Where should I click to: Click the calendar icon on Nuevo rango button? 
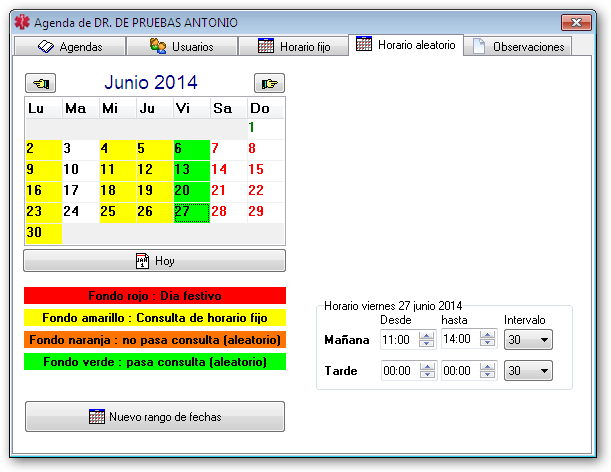click(97, 416)
